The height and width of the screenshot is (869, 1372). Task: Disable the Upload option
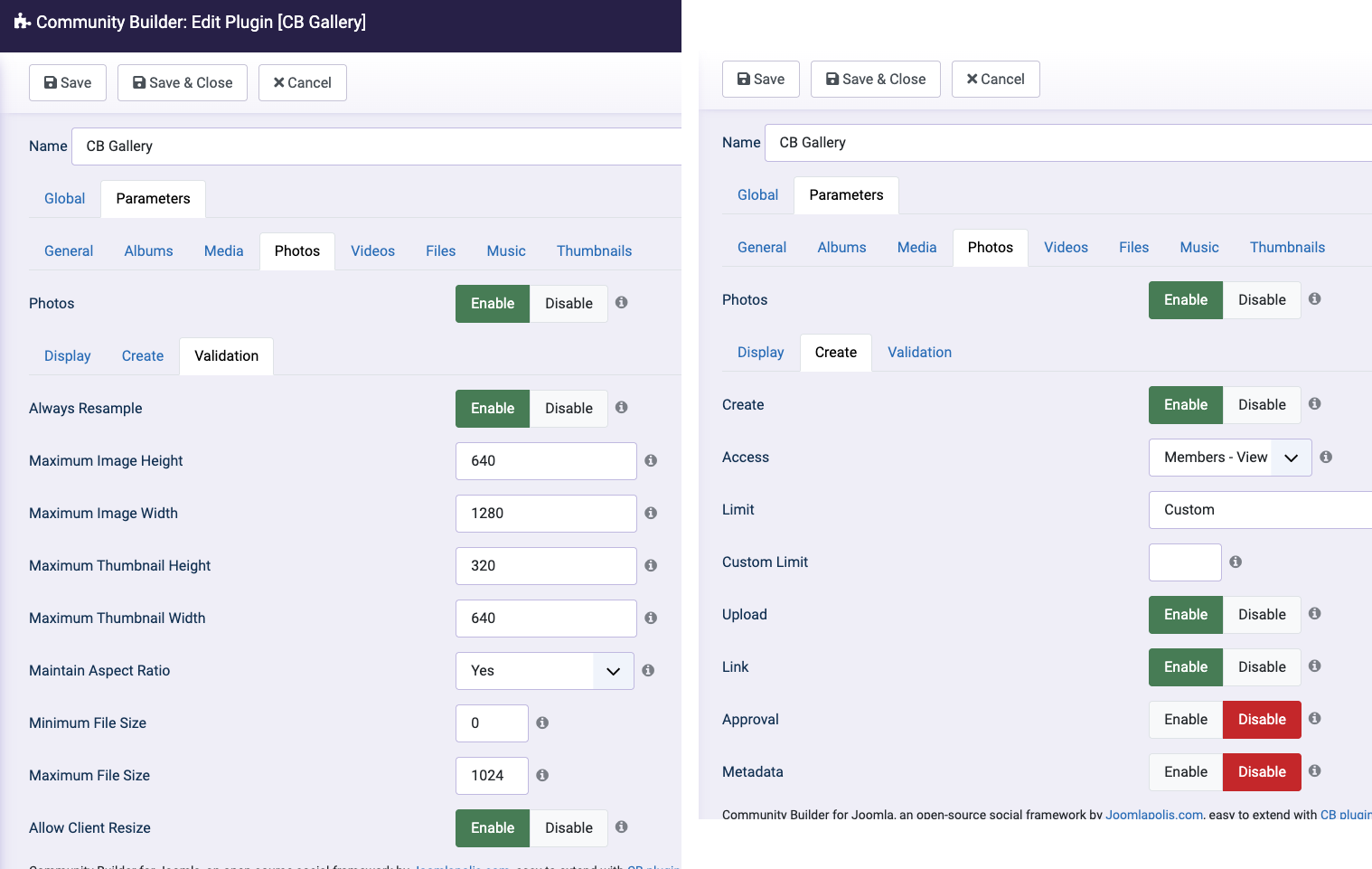pyautogui.click(x=1261, y=615)
